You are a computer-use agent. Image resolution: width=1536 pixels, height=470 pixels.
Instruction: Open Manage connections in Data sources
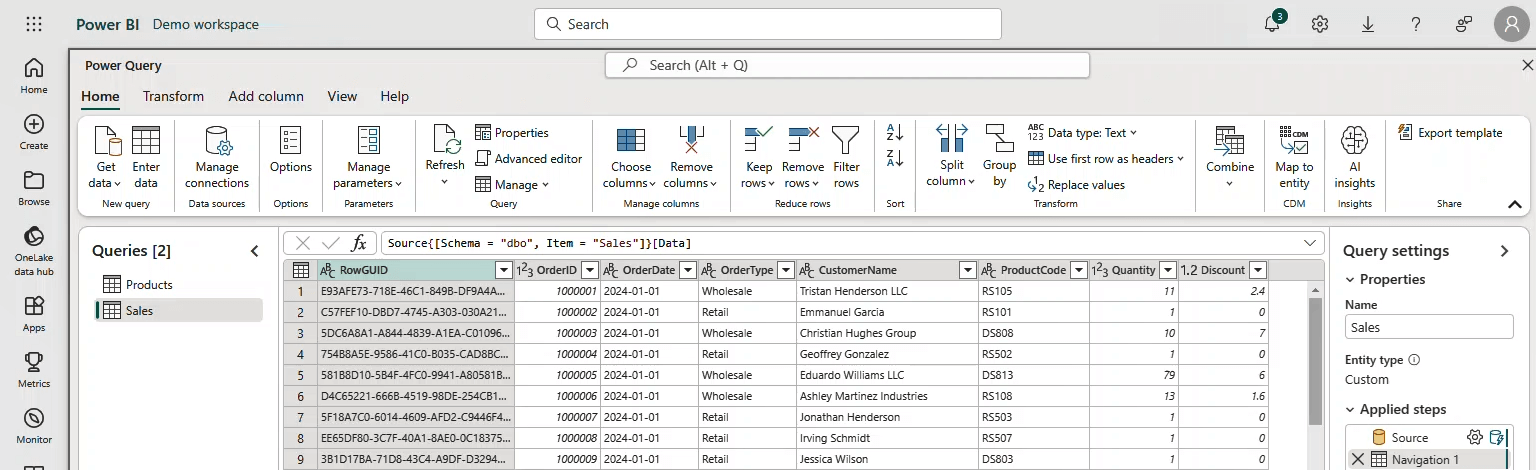[217, 157]
